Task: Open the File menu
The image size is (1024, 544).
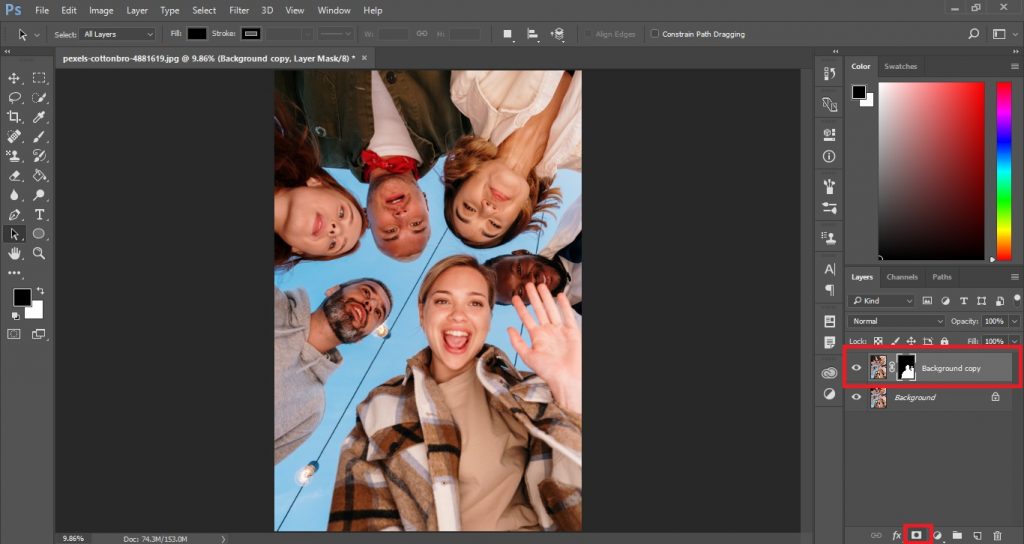Action: pos(42,10)
